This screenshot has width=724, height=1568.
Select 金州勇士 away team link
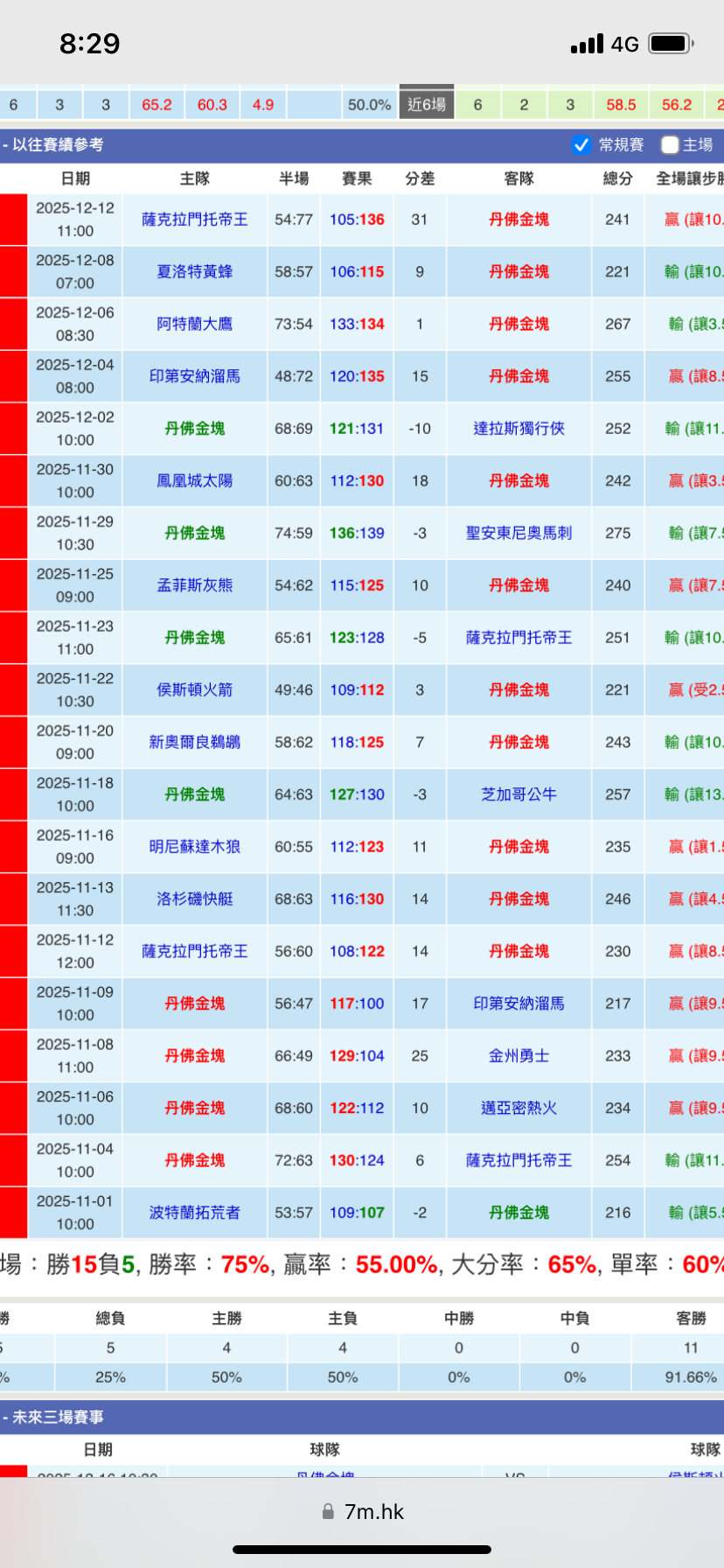519,1056
